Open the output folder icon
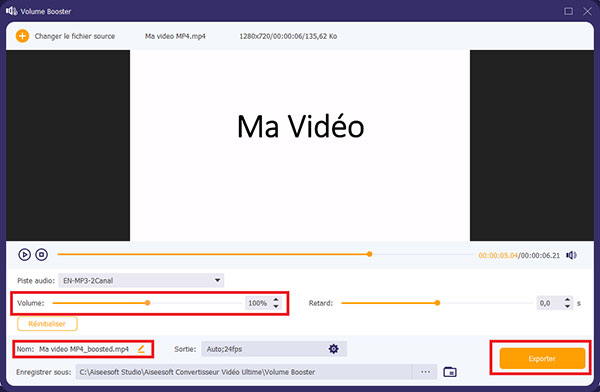This screenshot has width=600, height=392. point(450,372)
